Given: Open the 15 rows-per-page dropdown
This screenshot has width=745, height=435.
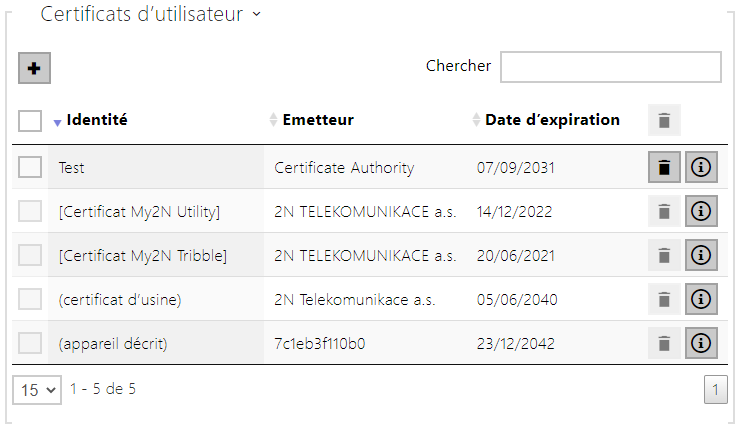Looking at the screenshot, I should pos(37,390).
